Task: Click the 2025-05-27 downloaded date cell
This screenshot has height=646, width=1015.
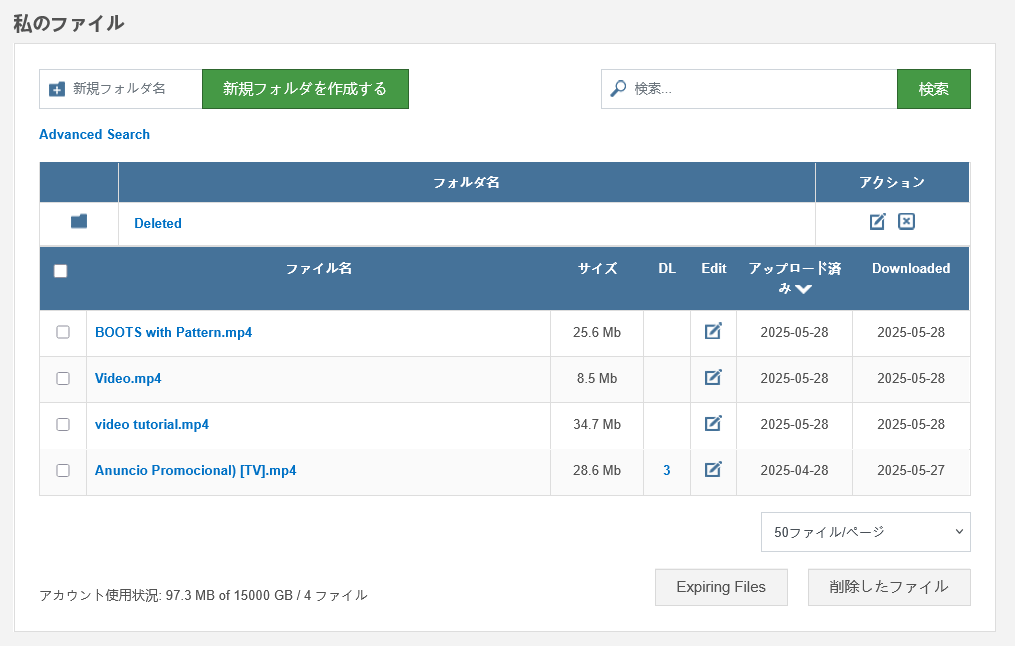Action: (x=911, y=470)
